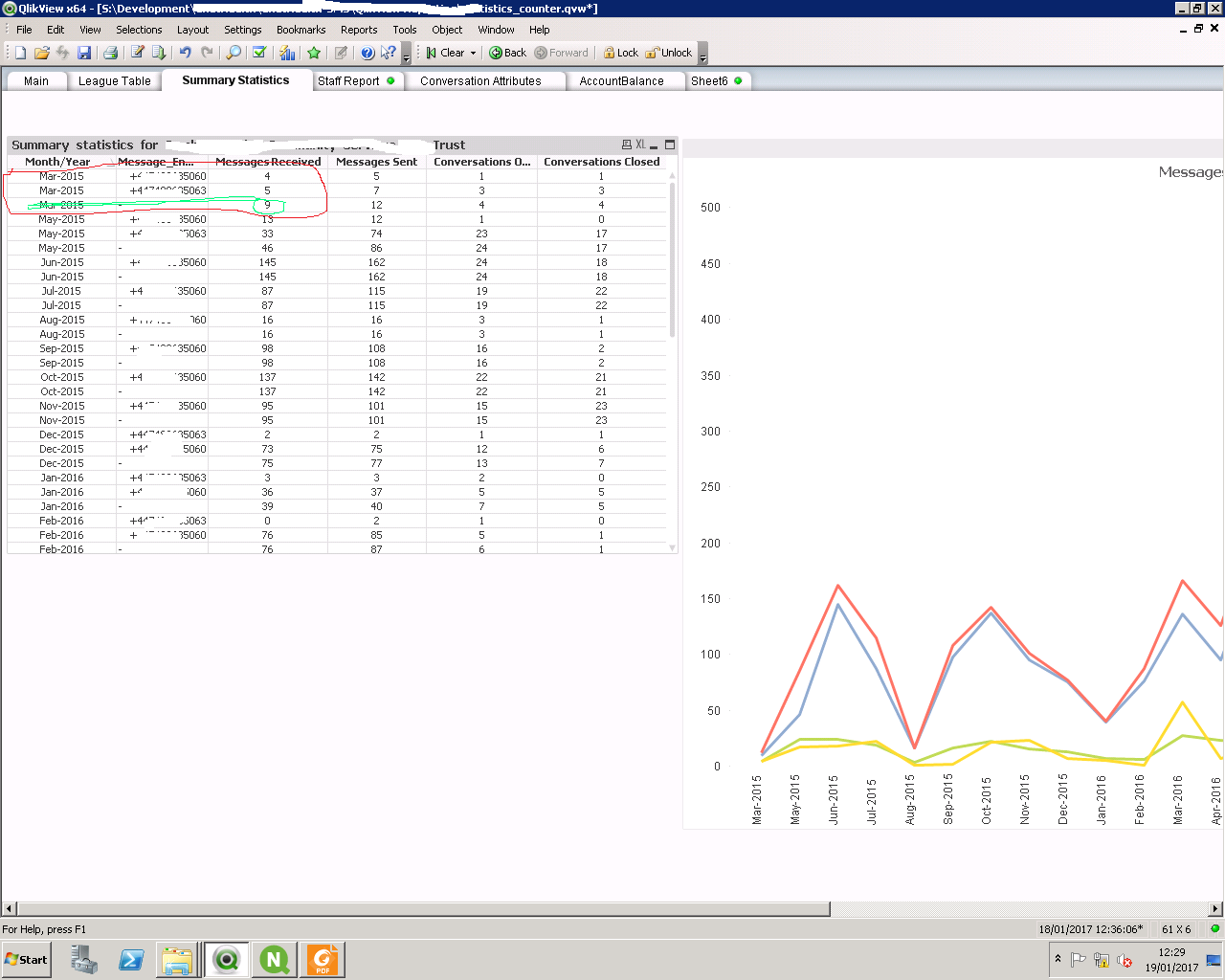Click the Undo layout change arrow
Viewport: 1225px width, 980px height.
[x=185, y=53]
